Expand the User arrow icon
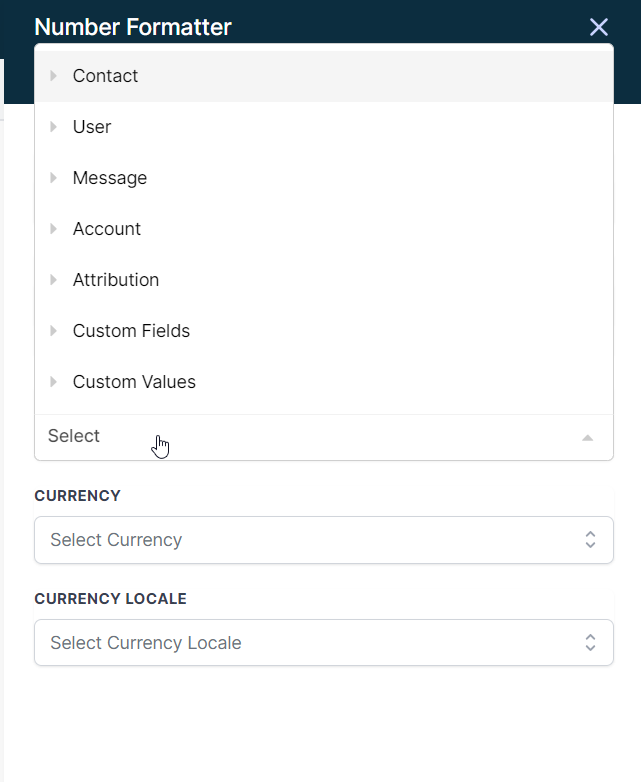The image size is (641, 782). (53, 127)
